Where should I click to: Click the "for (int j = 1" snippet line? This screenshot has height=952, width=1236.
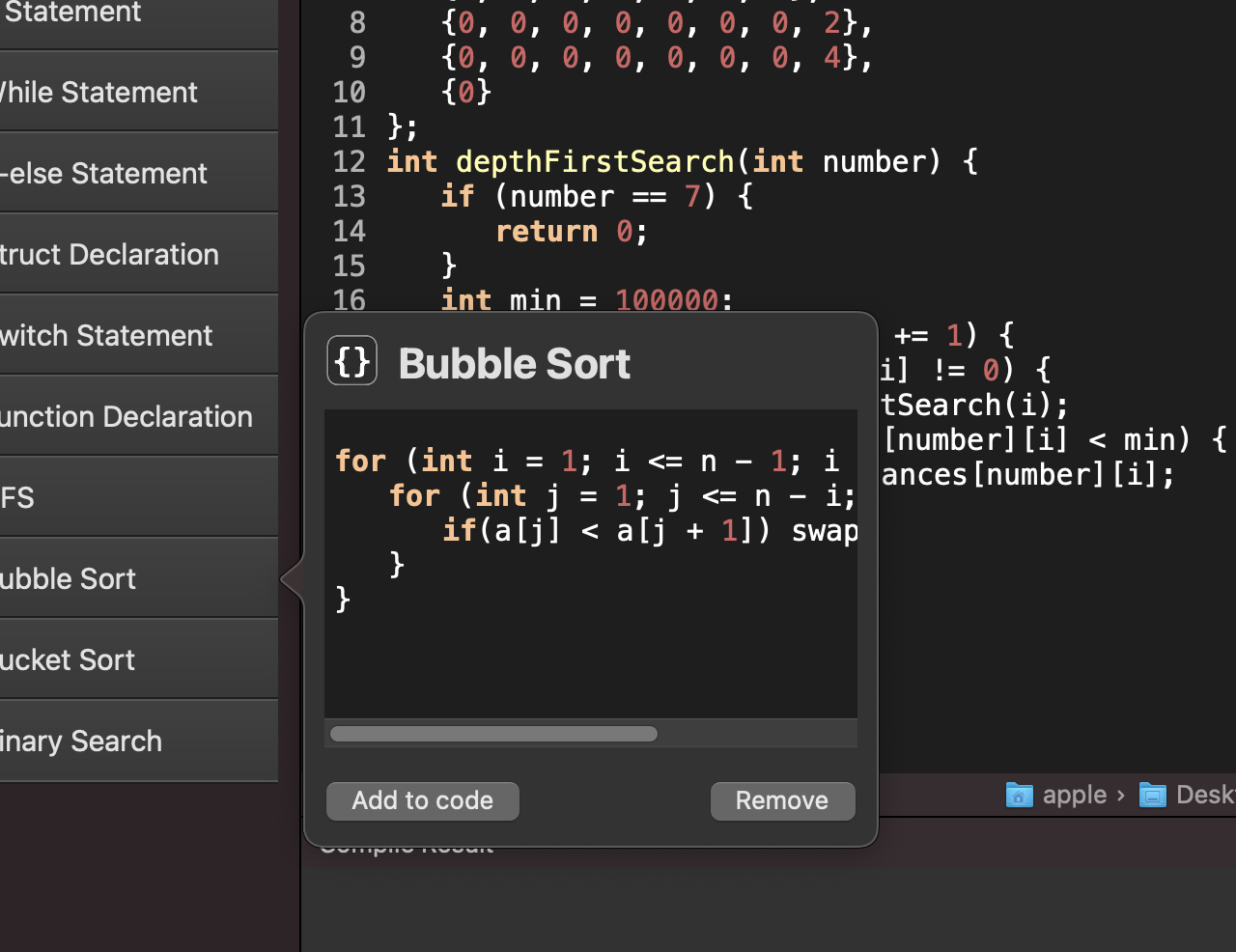(x=622, y=495)
